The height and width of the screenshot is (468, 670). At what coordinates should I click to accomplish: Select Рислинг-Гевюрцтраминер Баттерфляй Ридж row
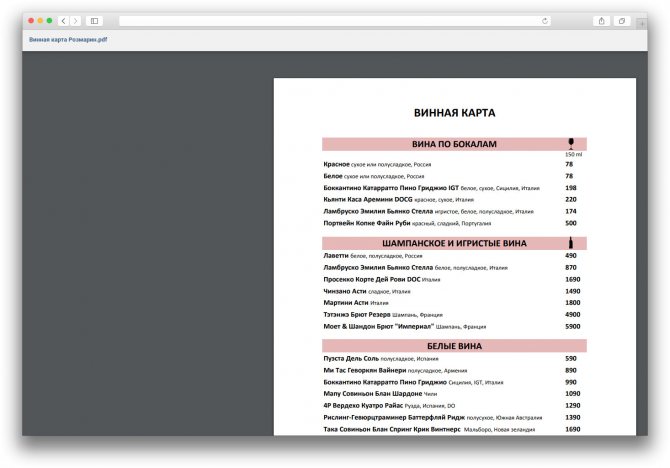pyautogui.click(x=454, y=418)
